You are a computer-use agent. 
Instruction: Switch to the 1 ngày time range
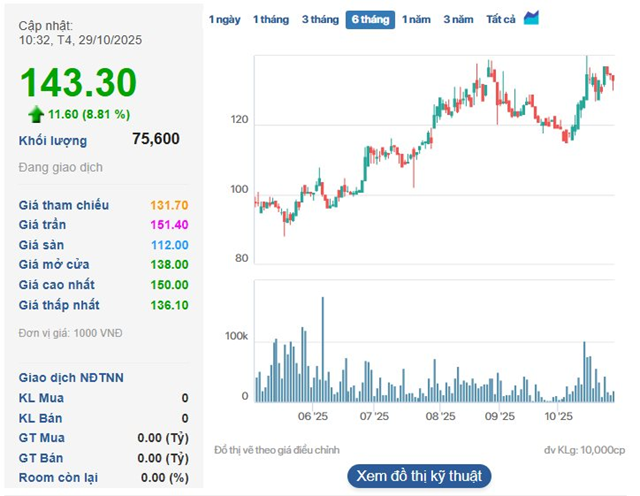pos(224,19)
